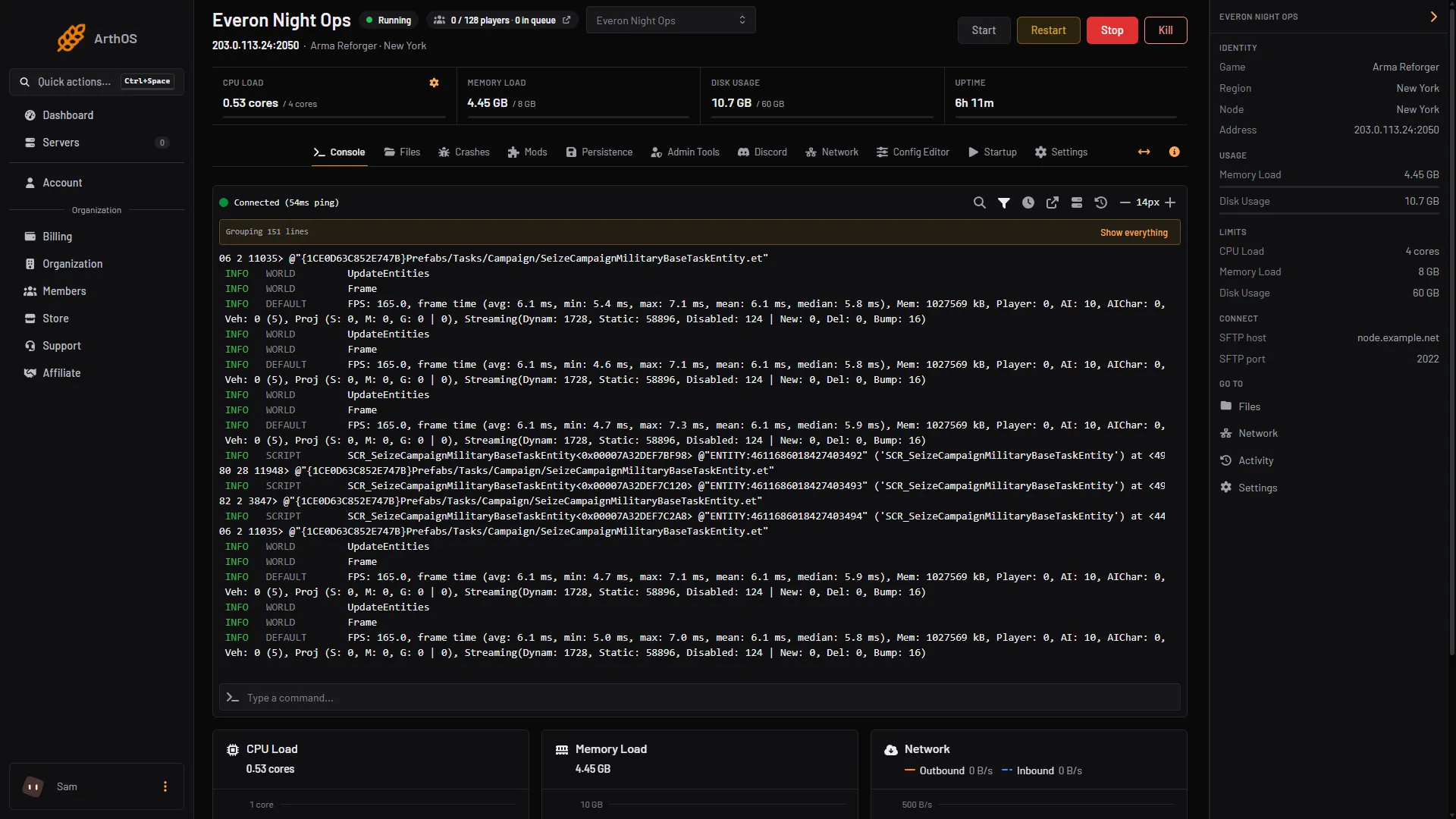Click the console filter funnel icon
This screenshot has width=1456, height=819.
tap(1004, 202)
